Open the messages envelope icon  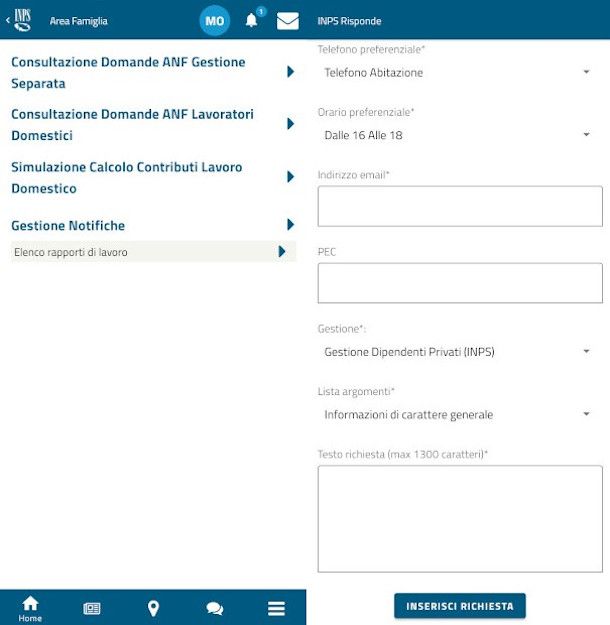[287, 21]
